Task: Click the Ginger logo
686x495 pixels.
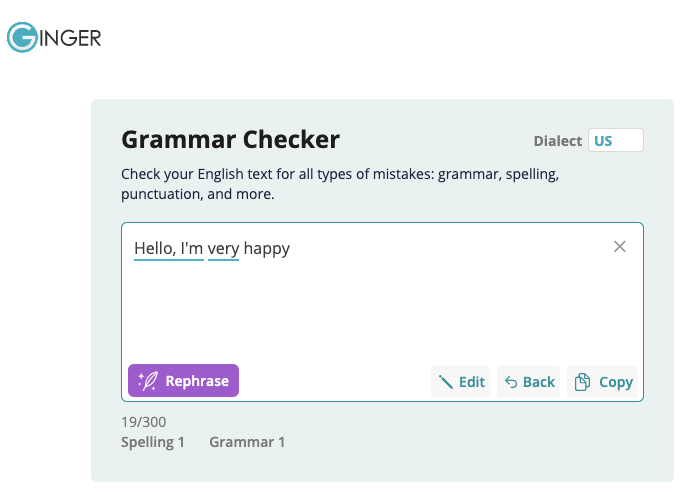Action: coord(54,37)
